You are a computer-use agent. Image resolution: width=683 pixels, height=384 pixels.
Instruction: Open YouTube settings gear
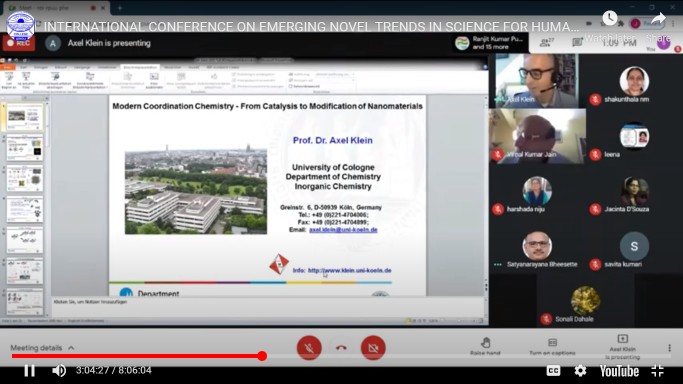(580, 371)
